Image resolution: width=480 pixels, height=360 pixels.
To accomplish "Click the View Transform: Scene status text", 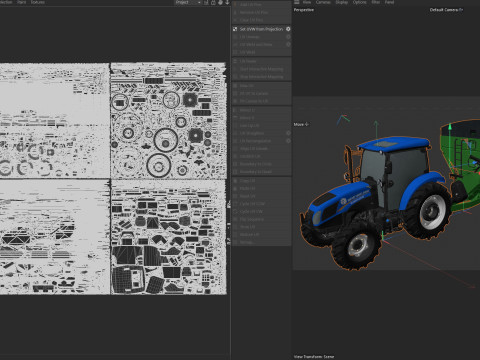I will point(314,357).
